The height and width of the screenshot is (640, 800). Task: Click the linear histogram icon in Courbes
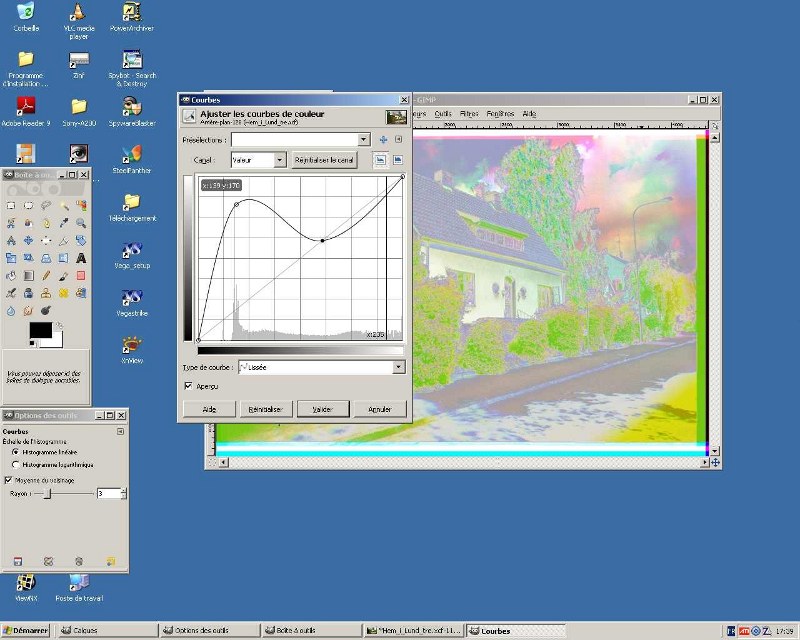380,160
